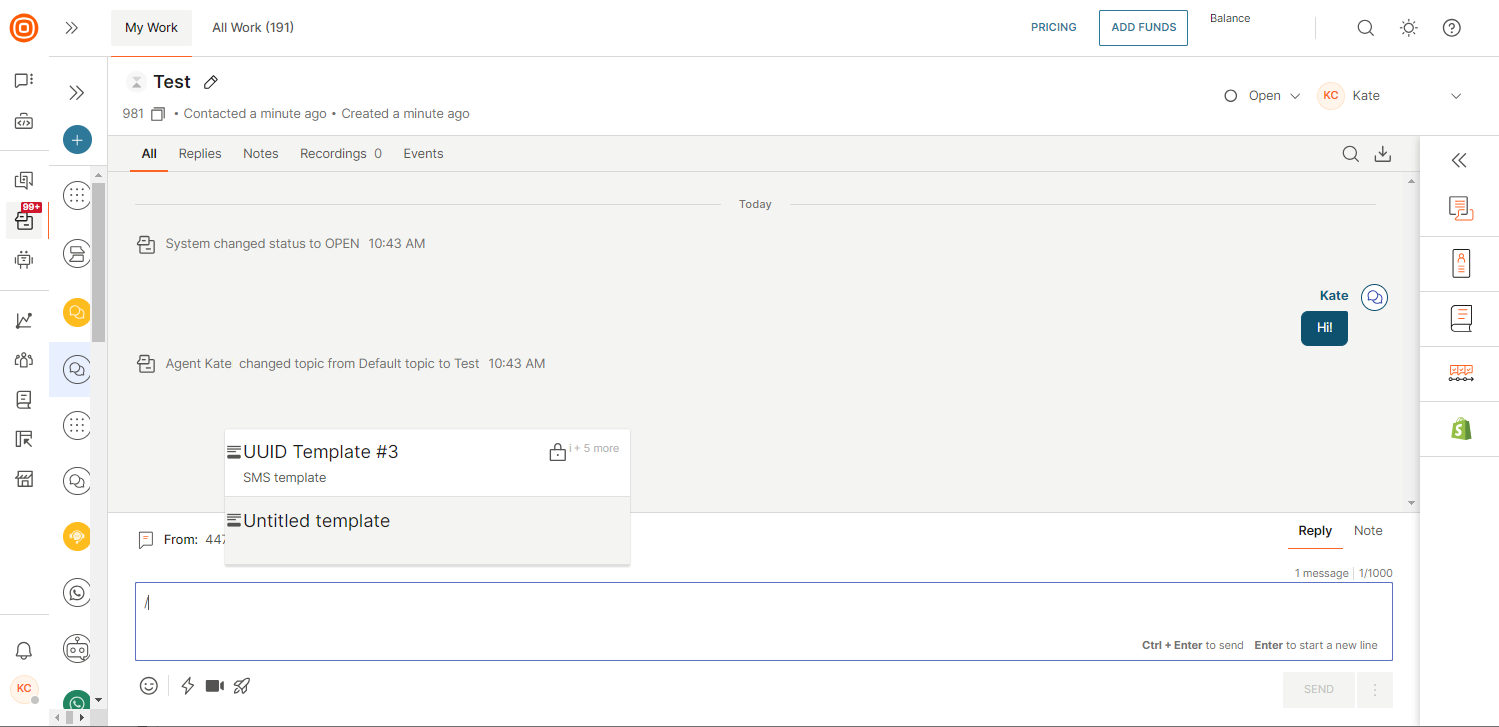The width and height of the screenshot is (1499, 727).
Task: Open the Open status dropdown
Action: (1263, 96)
